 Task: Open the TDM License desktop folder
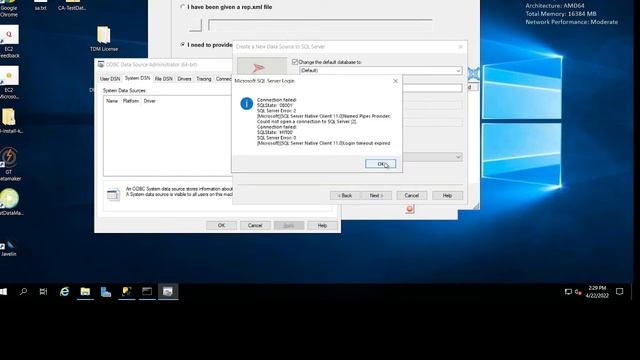click(x=104, y=39)
